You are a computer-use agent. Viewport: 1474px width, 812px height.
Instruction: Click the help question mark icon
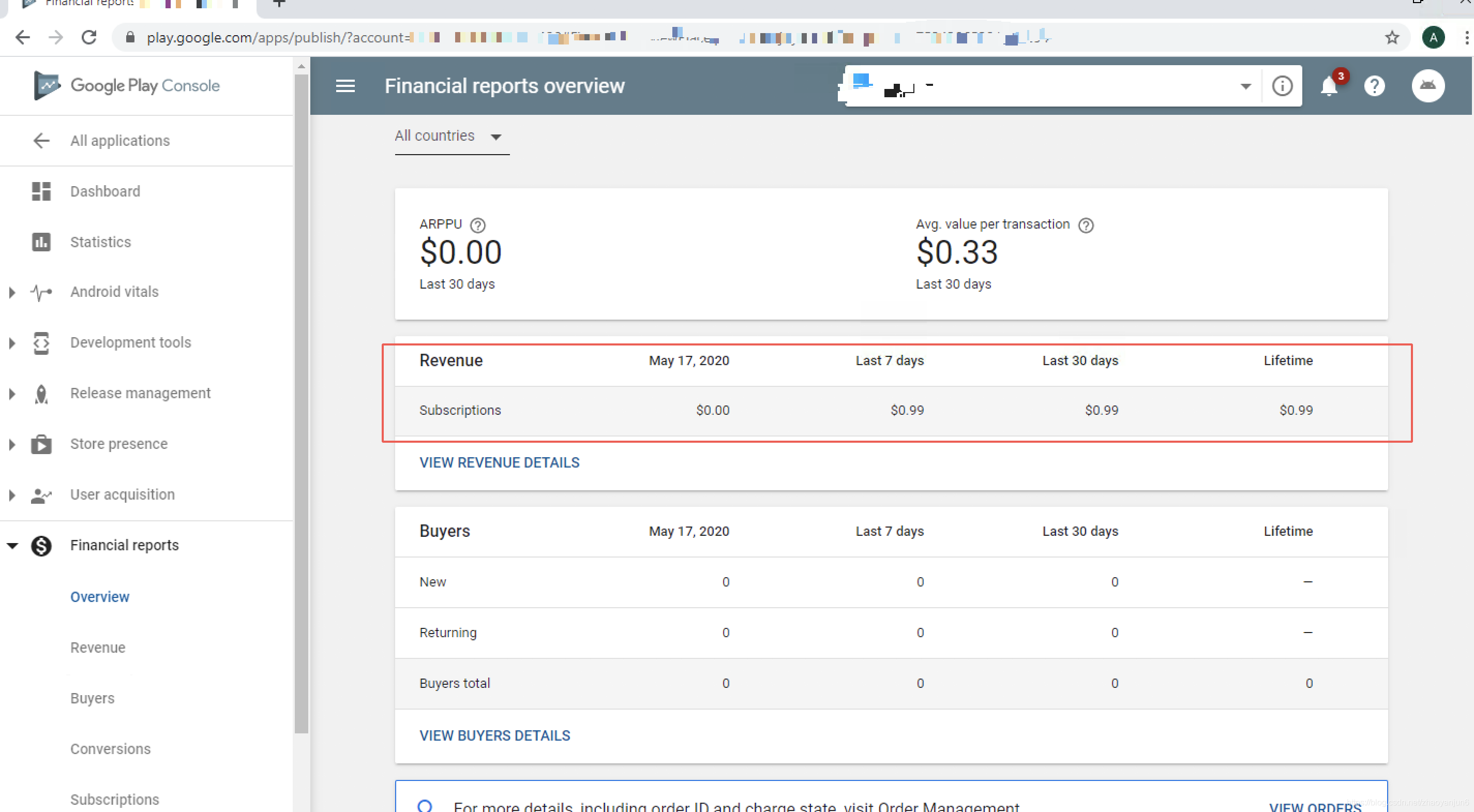pyautogui.click(x=1374, y=86)
